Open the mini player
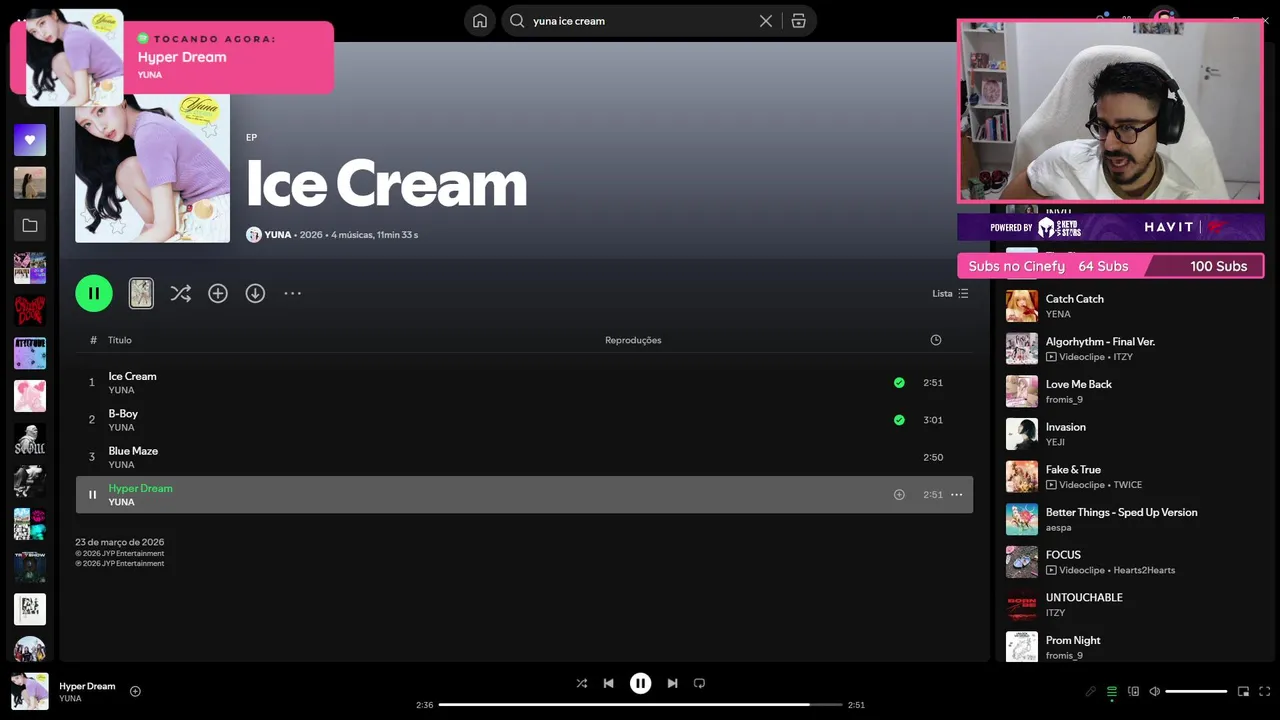 (x=1243, y=691)
